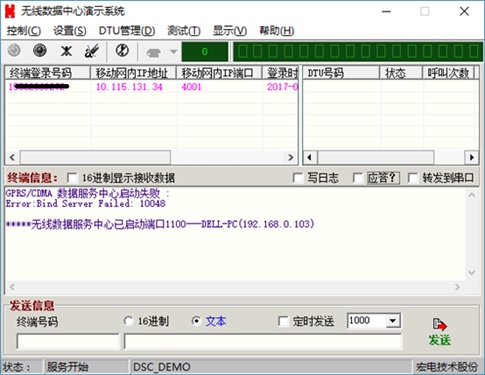Click the wrench and brush settings icon
485x375 pixels.
tap(91, 51)
